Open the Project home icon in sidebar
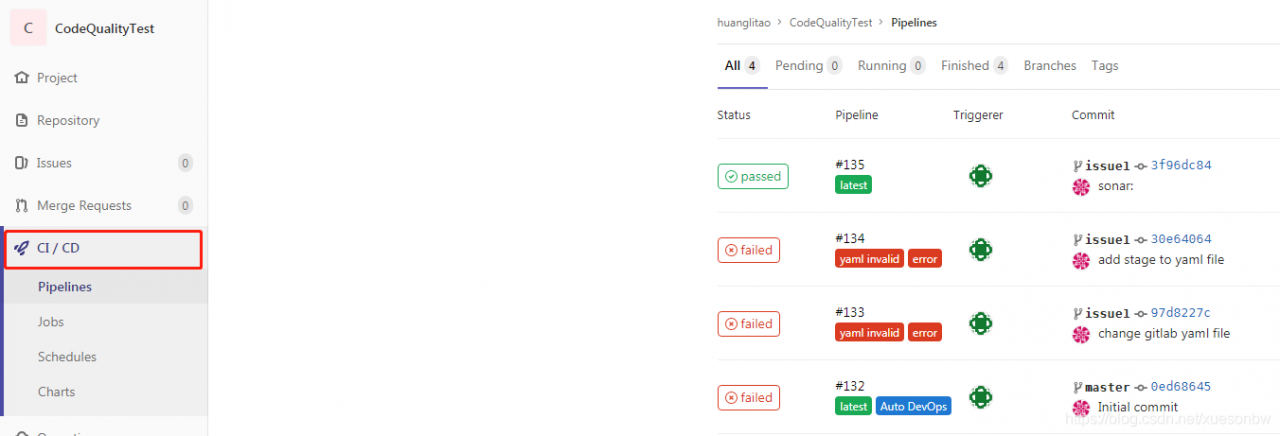This screenshot has width=1280, height=436. click(22, 78)
